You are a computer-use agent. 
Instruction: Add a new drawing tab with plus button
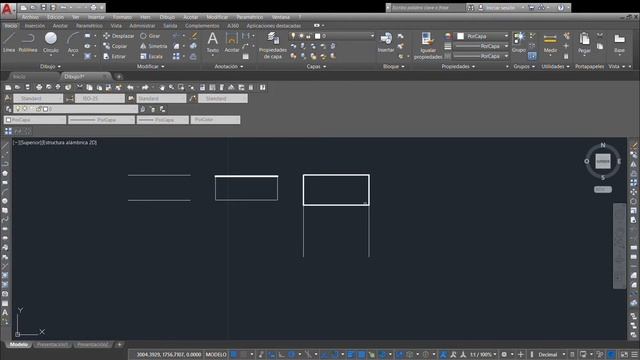[x=119, y=76]
